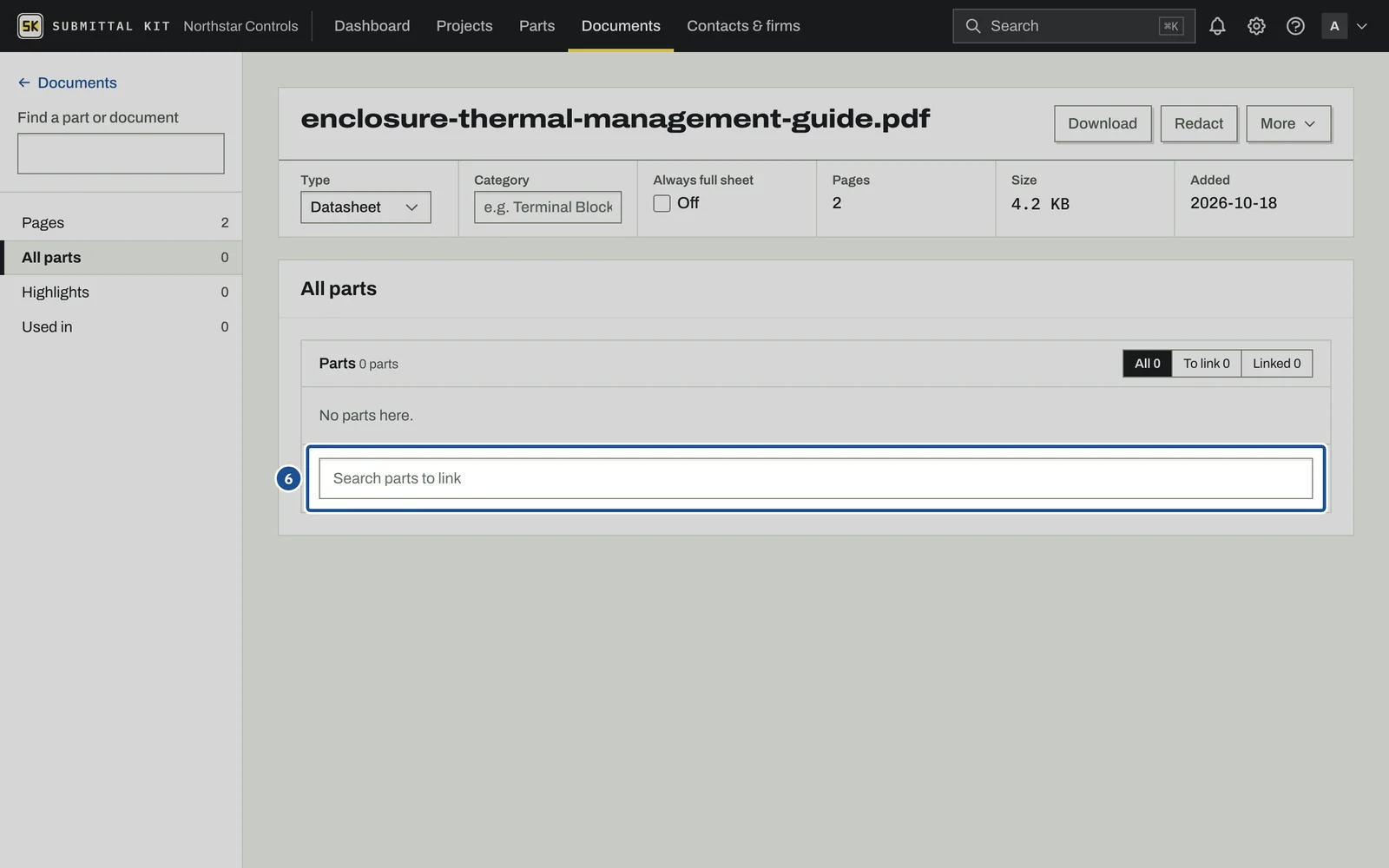Focus the top Search field
This screenshot has width=1389, height=868.
[1074, 26]
